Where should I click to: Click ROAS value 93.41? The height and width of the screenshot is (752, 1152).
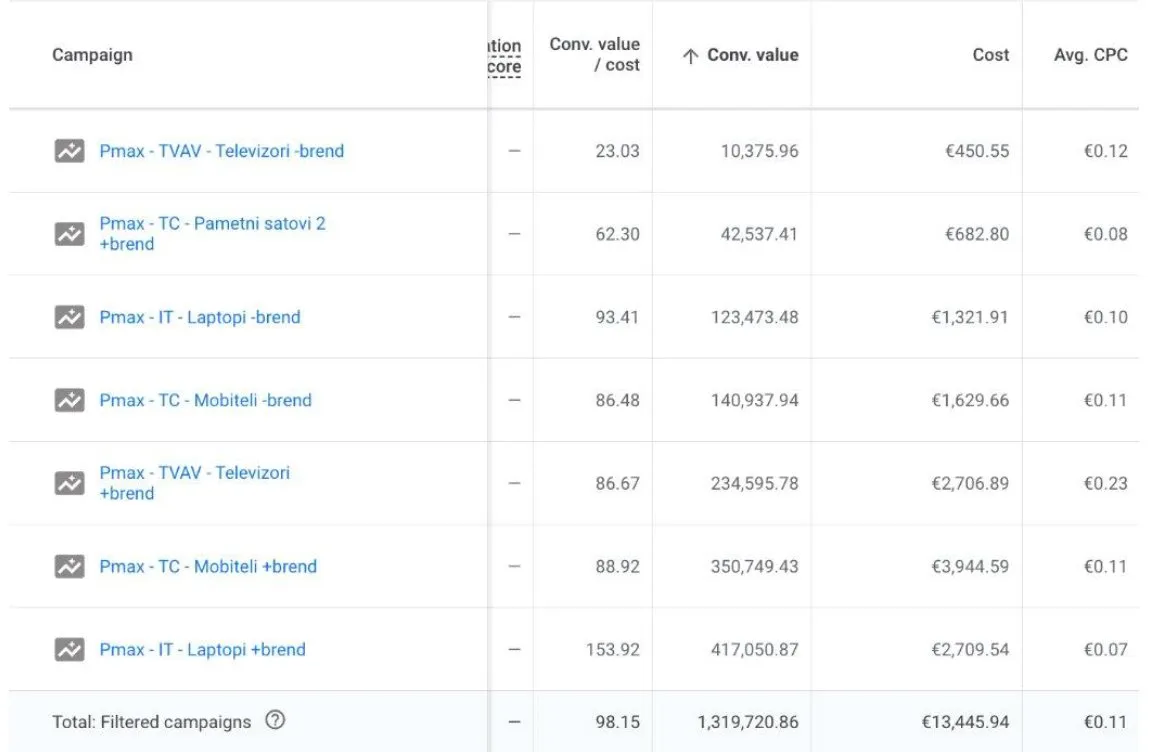click(617, 317)
